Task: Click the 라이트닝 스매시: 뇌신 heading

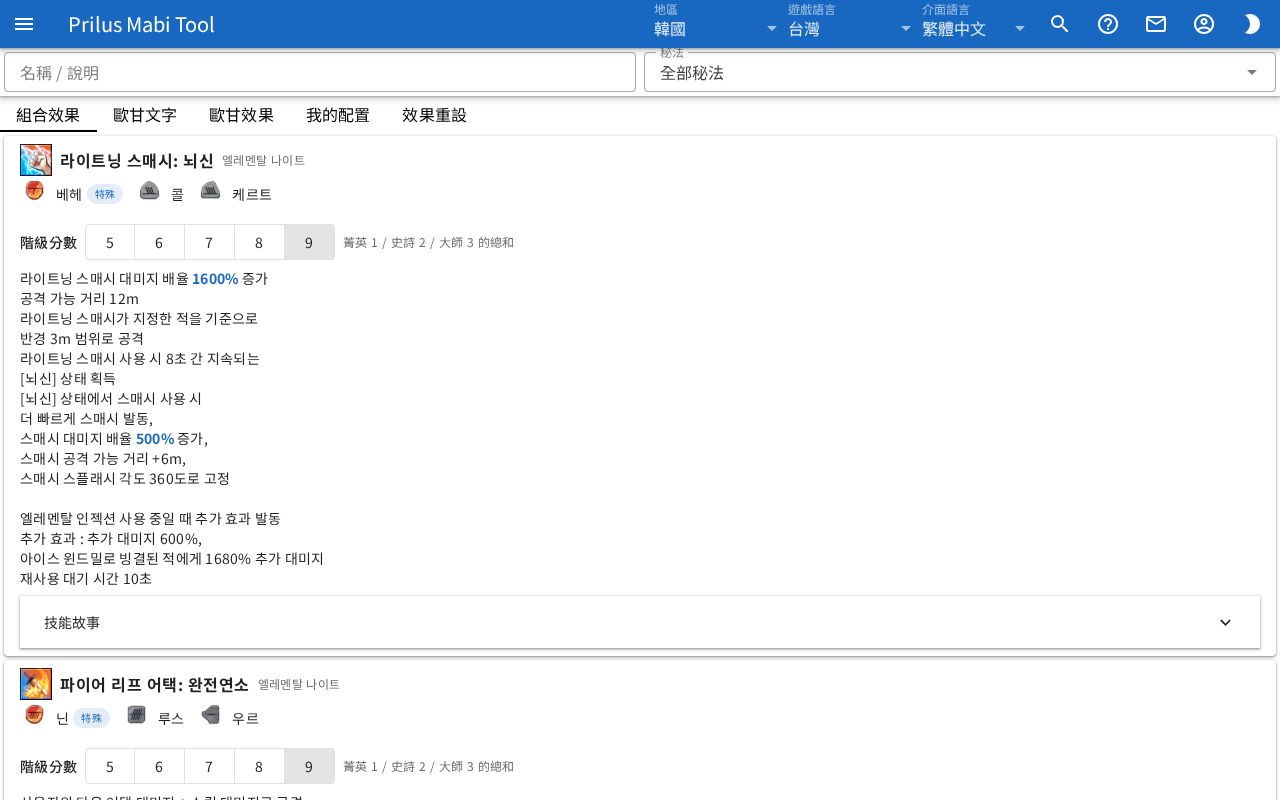Action: [137, 160]
